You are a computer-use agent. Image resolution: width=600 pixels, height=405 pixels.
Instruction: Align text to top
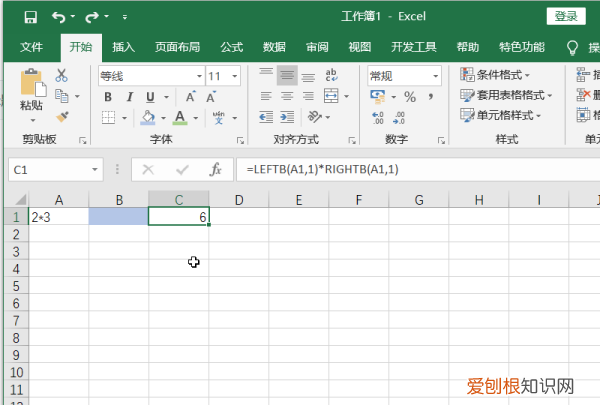(266, 75)
